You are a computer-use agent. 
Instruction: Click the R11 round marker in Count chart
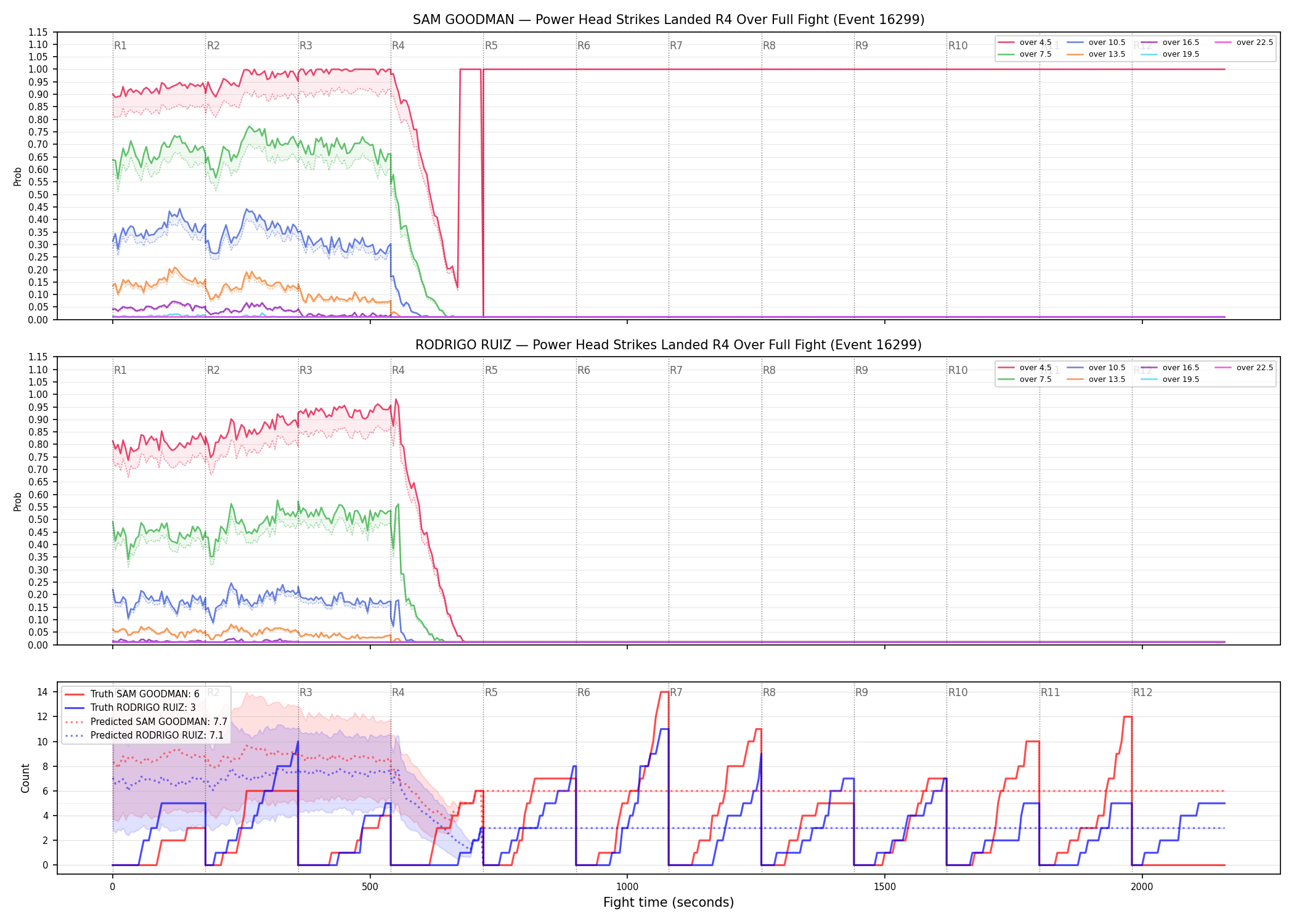pos(1051,692)
